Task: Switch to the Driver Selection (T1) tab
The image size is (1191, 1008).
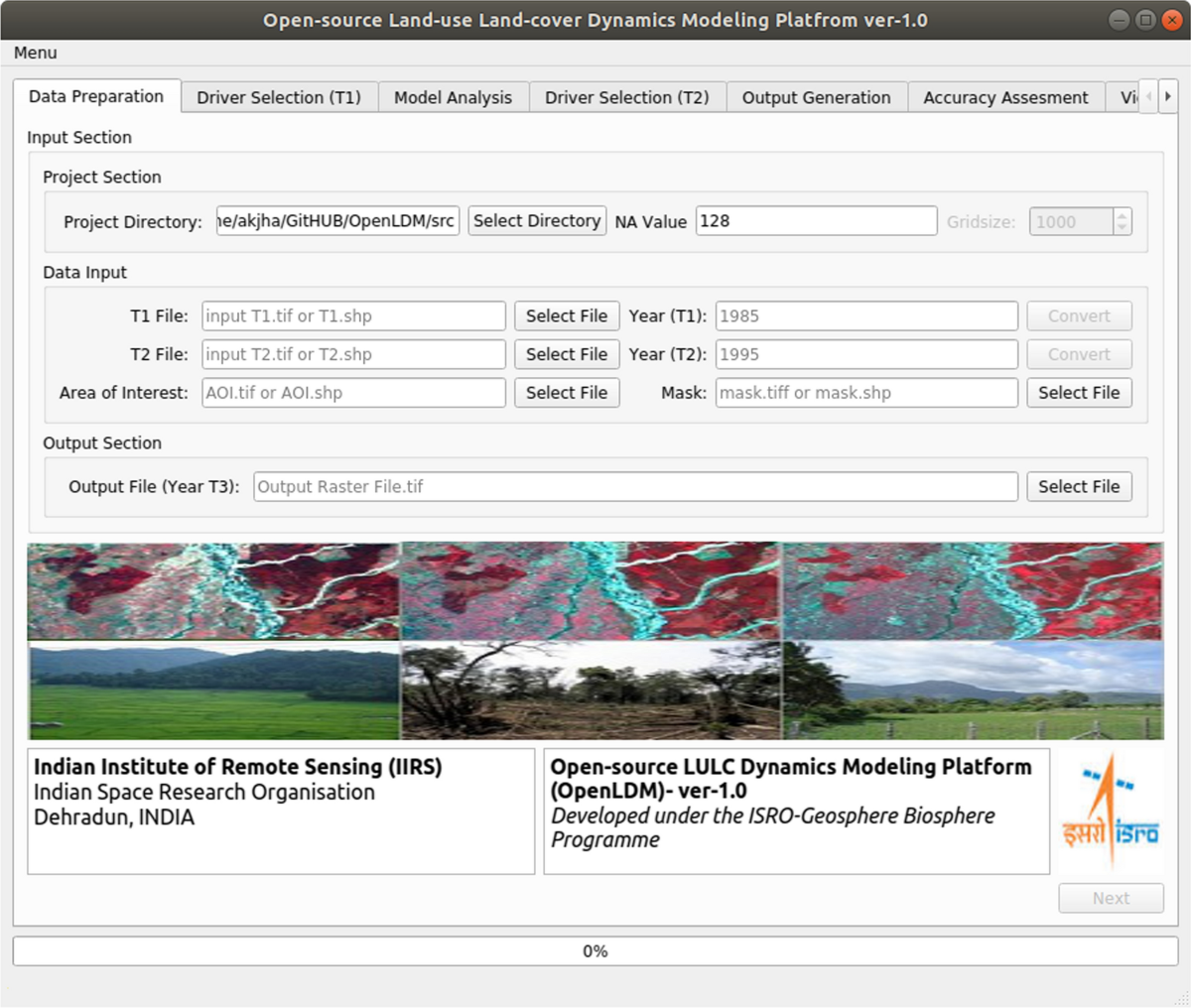Action: pos(279,97)
